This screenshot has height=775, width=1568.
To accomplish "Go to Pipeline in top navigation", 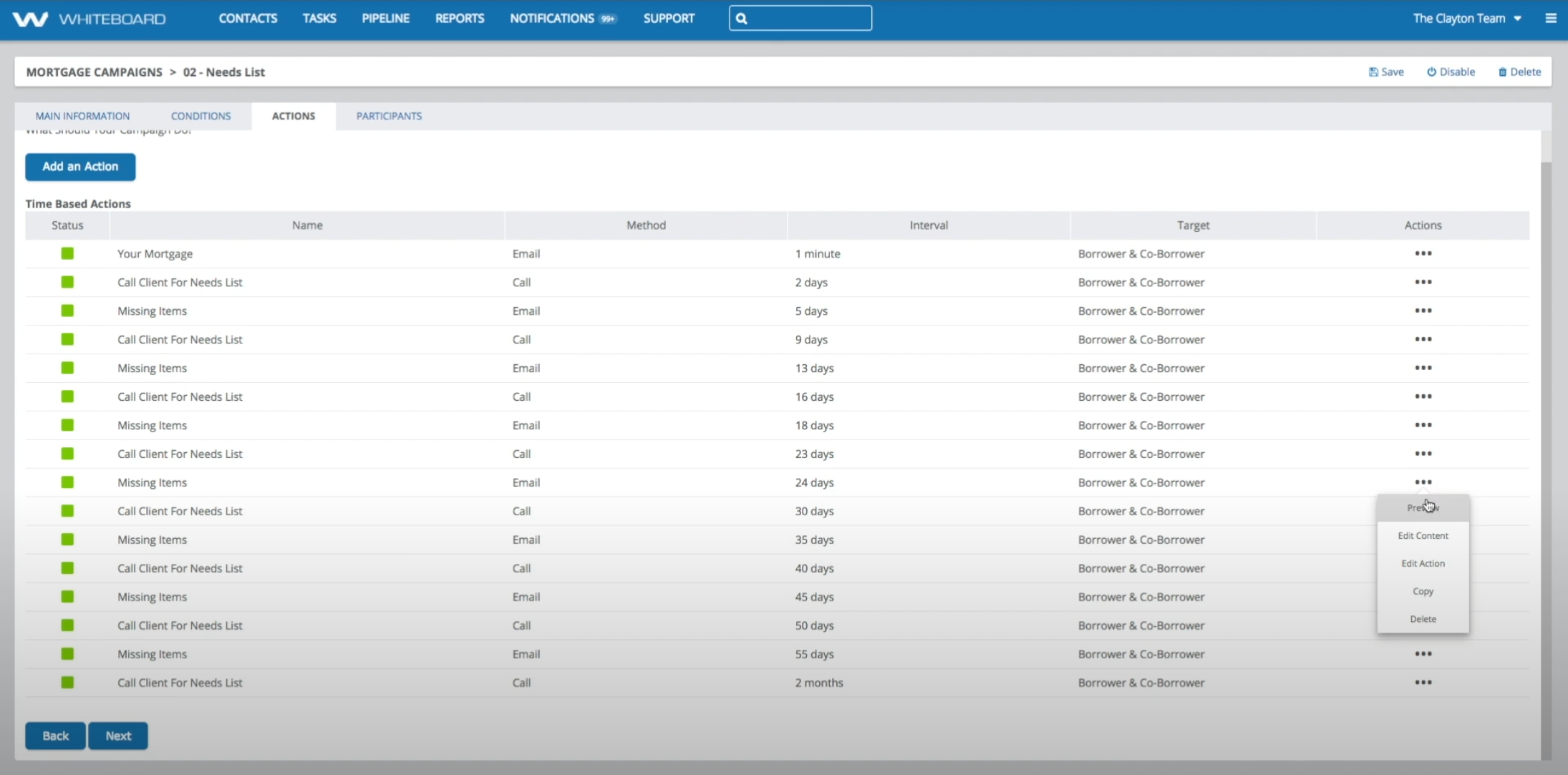I will coord(385,19).
